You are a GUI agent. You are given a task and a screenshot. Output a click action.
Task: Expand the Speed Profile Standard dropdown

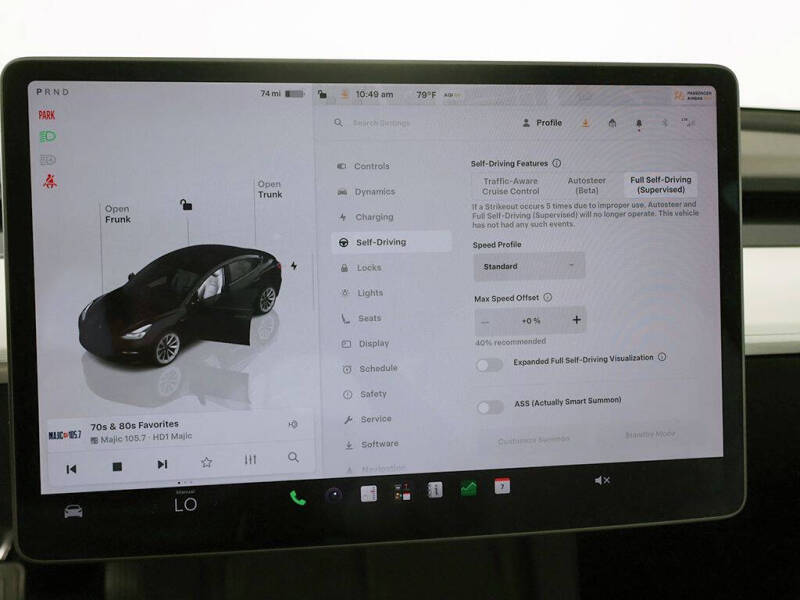click(x=529, y=266)
